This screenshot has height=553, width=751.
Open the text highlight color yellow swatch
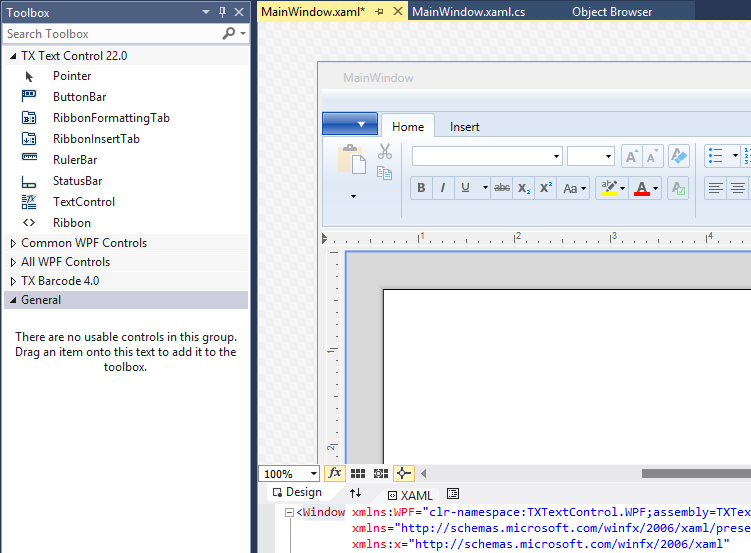(x=607, y=188)
